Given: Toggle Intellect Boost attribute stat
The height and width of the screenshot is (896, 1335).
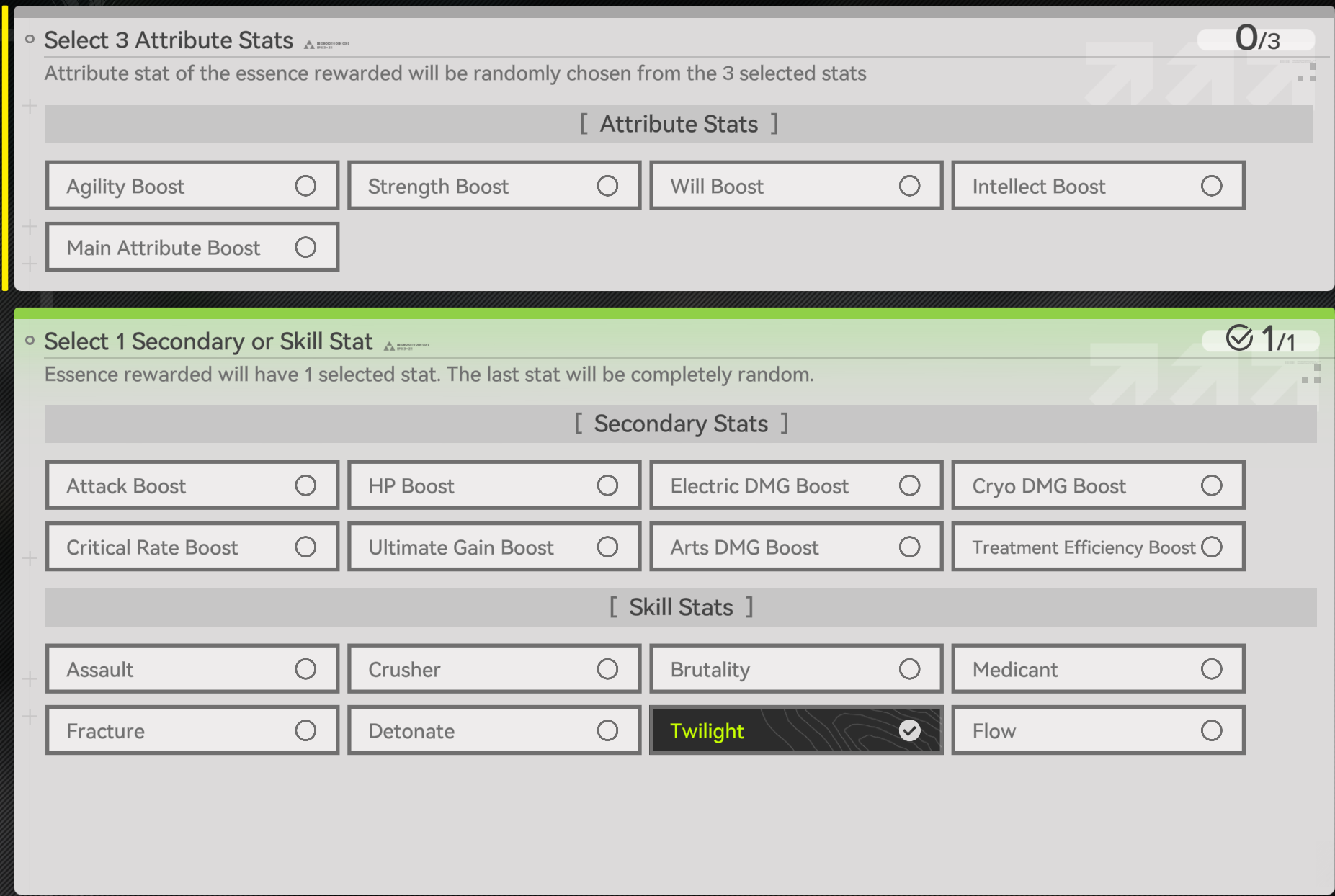Looking at the screenshot, I should 1098,186.
